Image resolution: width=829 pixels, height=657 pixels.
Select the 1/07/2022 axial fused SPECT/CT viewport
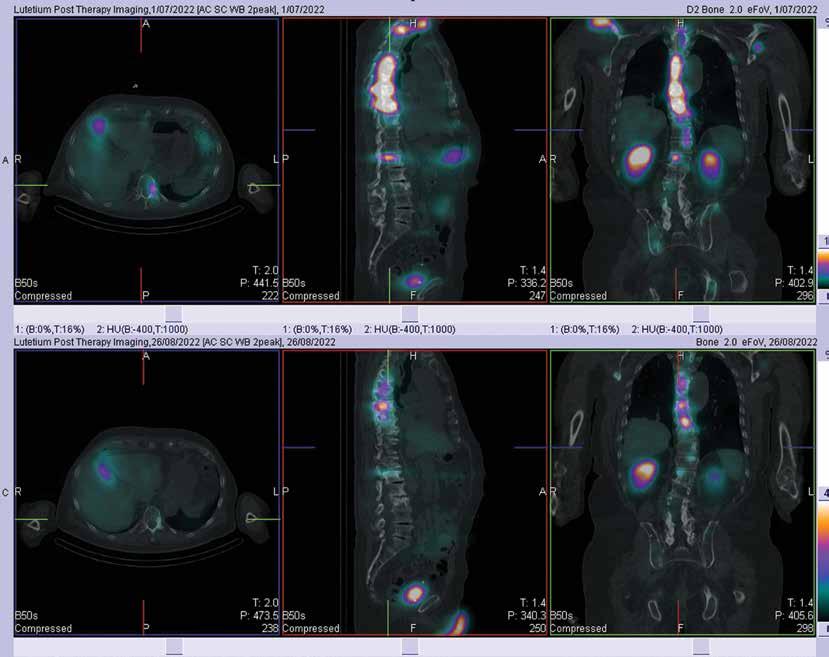[x=146, y=160]
